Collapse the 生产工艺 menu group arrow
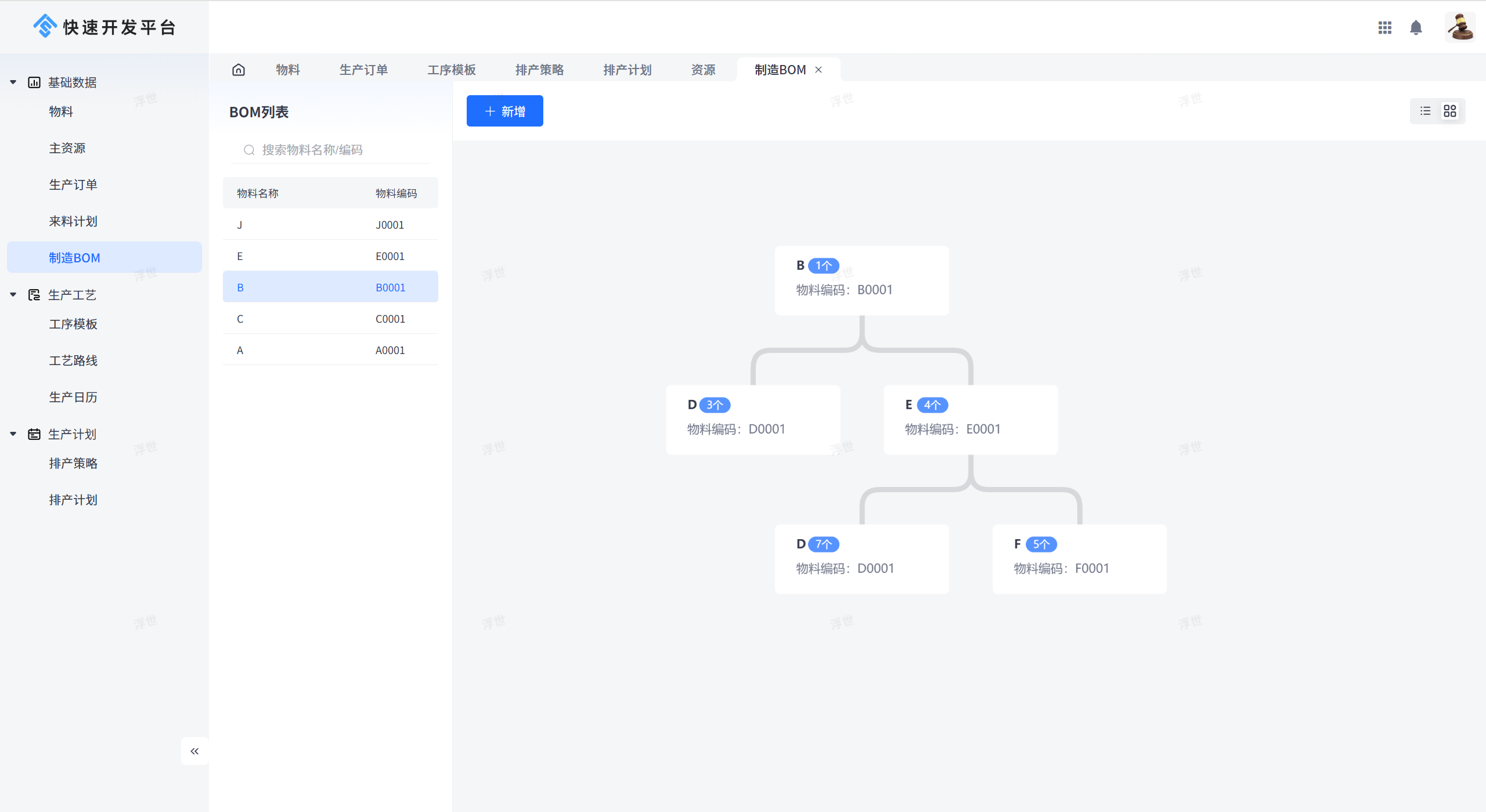1486x812 pixels. [13, 295]
